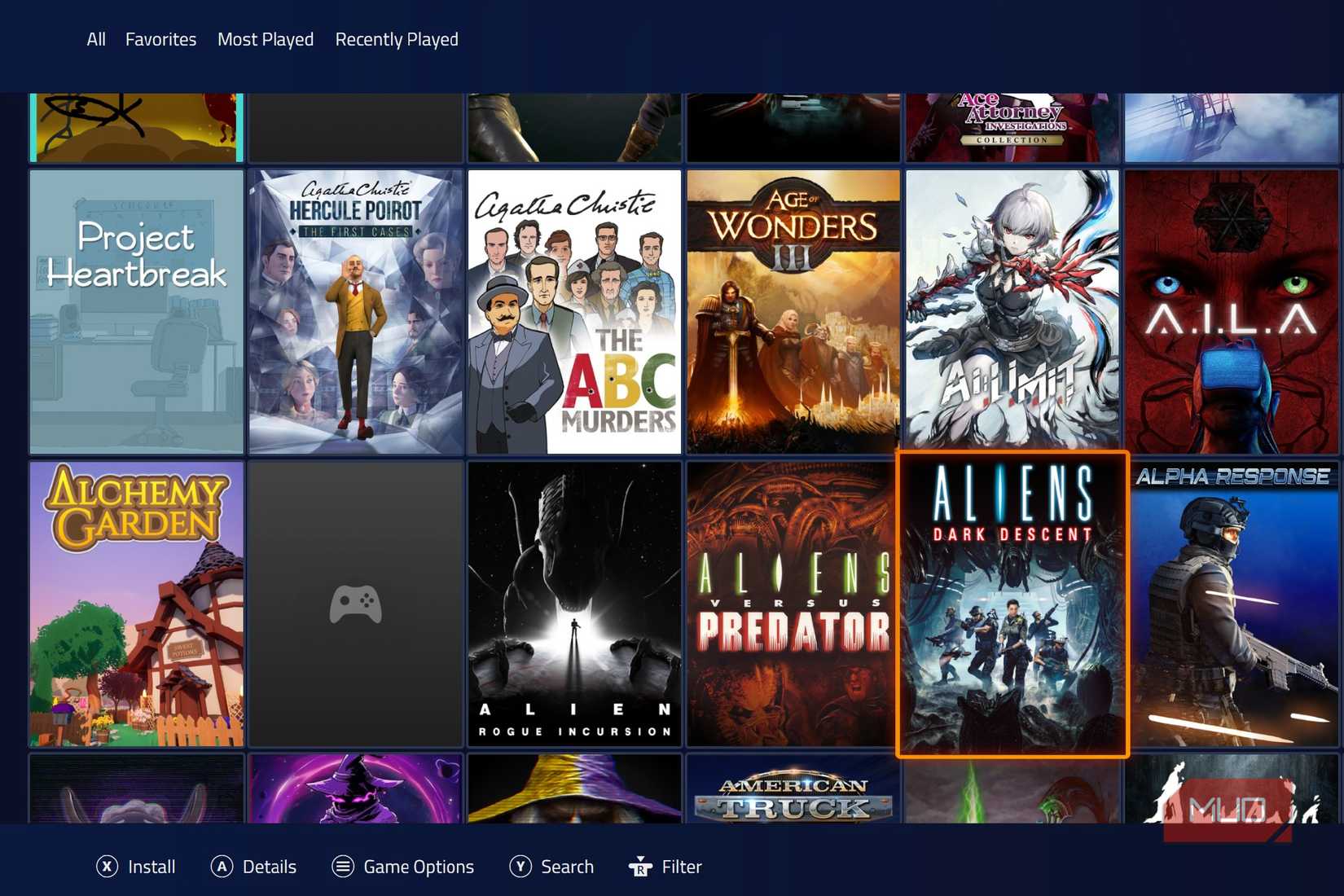Open Game Options via the hamburger icon

(342, 867)
